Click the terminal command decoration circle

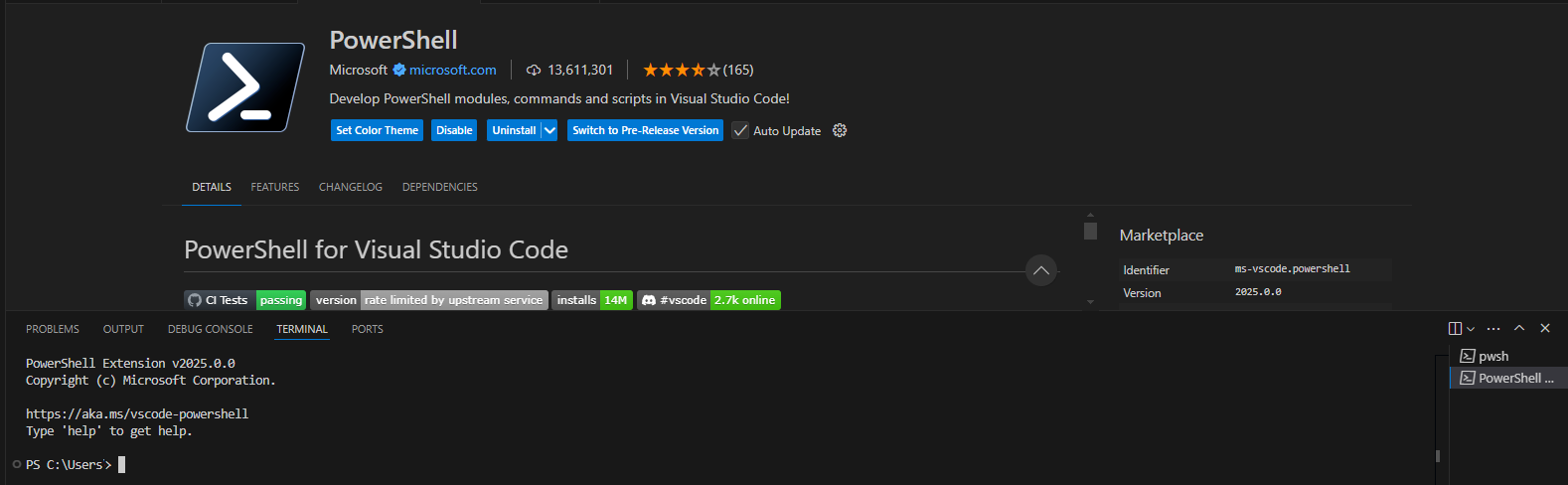click(16, 464)
